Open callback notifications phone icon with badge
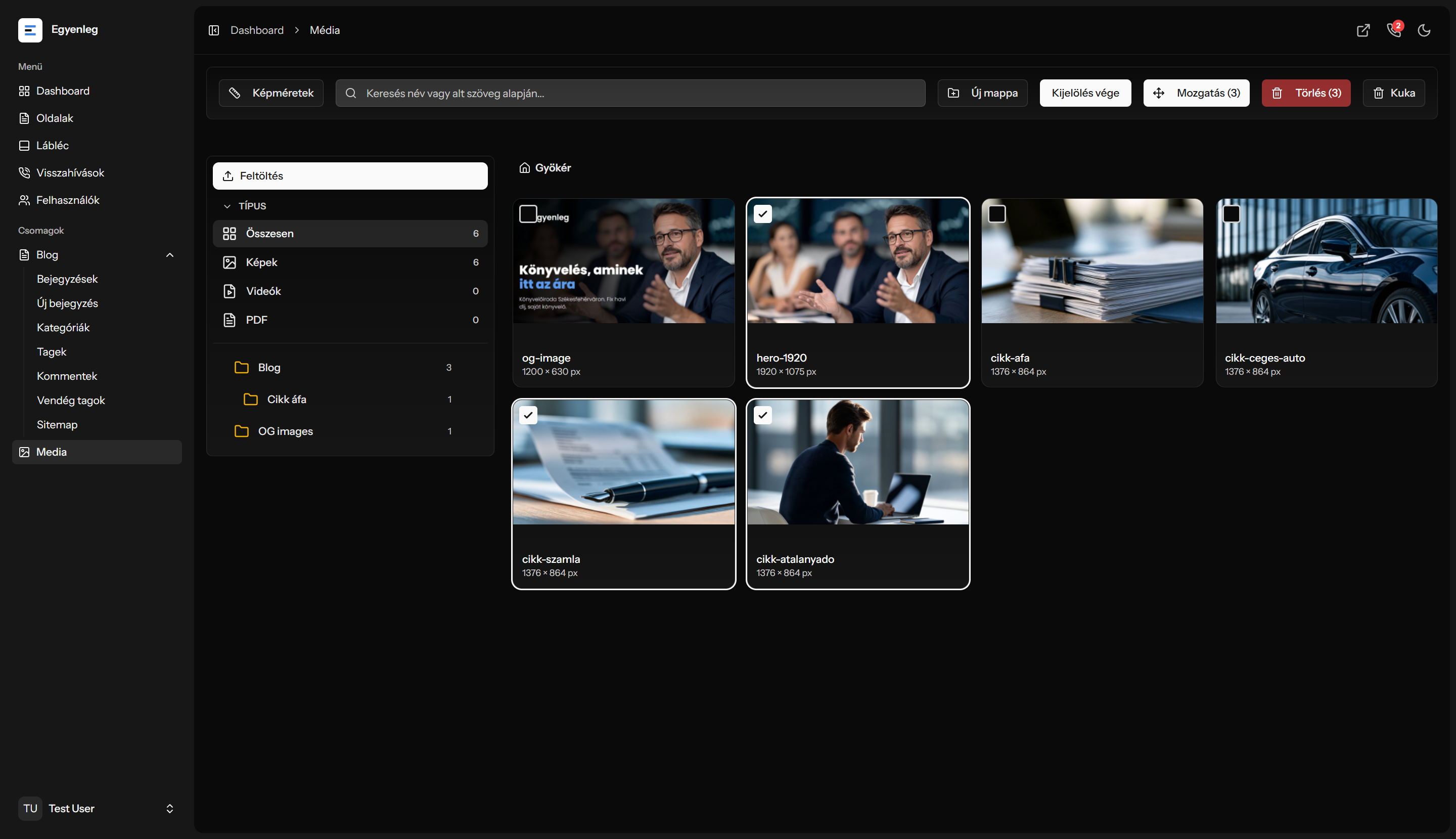 pyautogui.click(x=1394, y=30)
